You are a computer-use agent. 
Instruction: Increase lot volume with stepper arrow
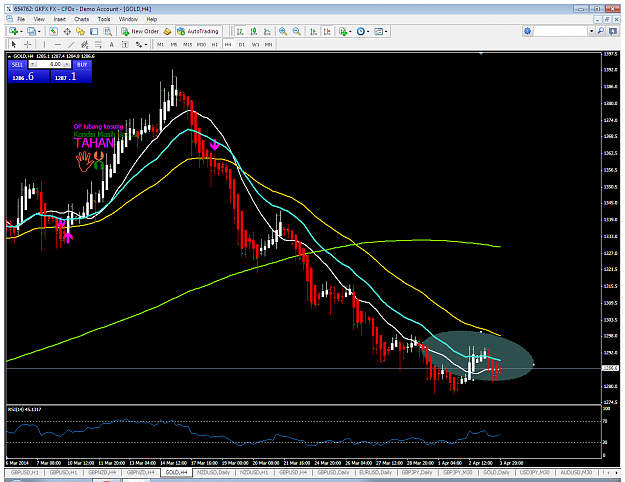point(67,65)
